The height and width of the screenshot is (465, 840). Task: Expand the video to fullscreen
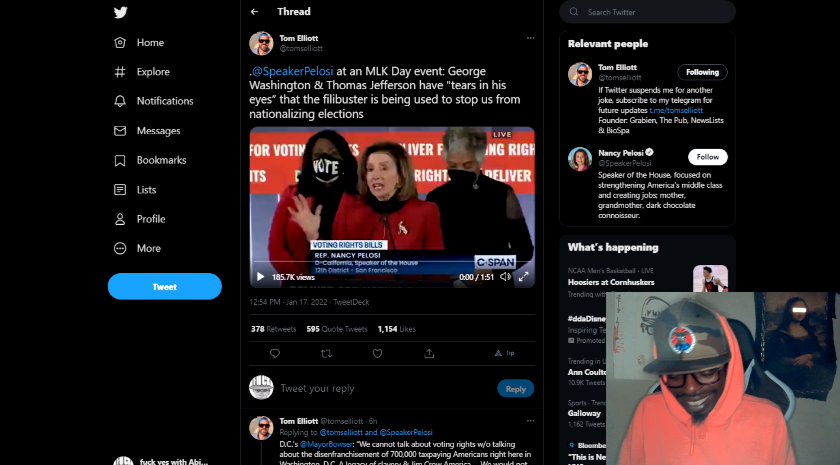[522, 277]
